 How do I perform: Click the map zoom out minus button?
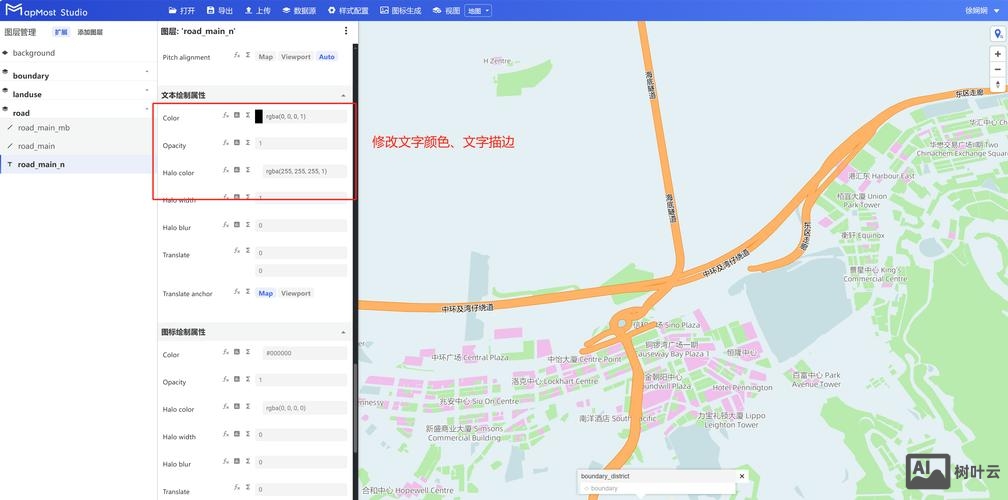coord(997,69)
